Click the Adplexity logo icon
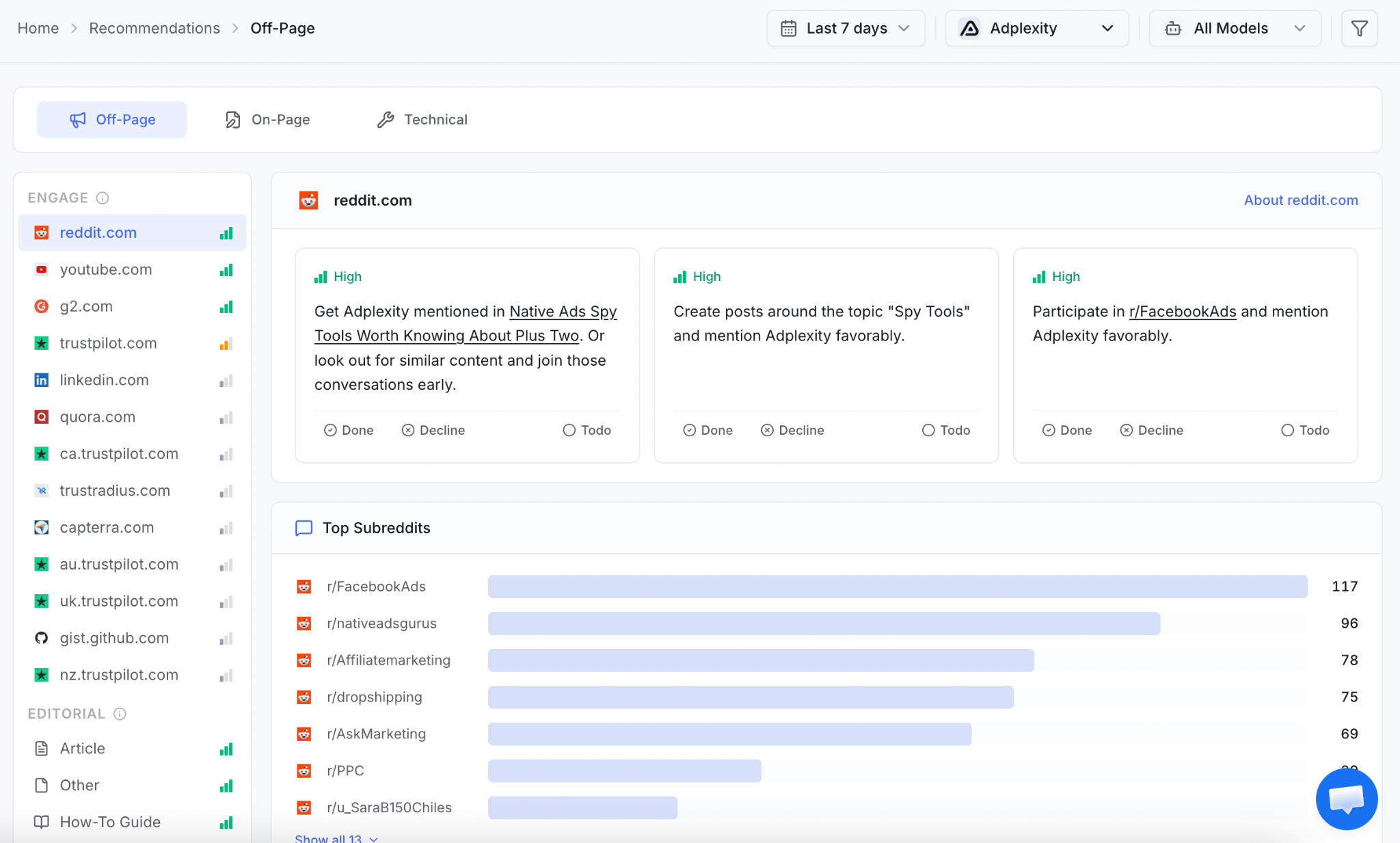 tap(969, 29)
